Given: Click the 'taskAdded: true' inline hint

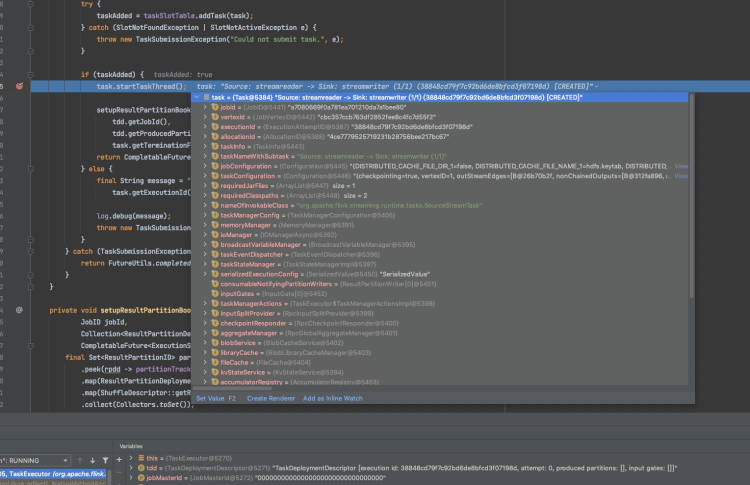Looking at the screenshot, I should pos(183,75).
